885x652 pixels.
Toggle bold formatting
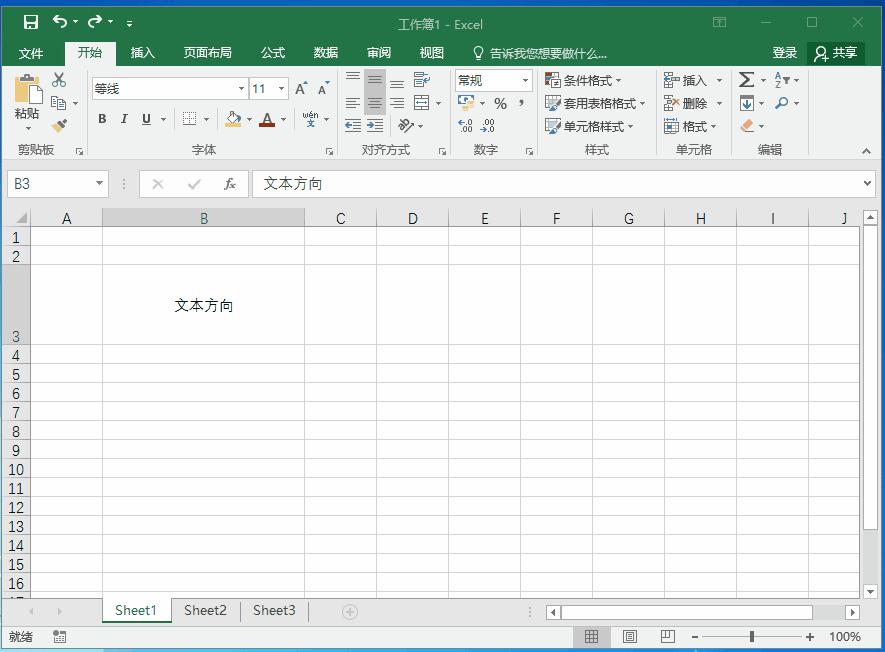[x=101, y=118]
